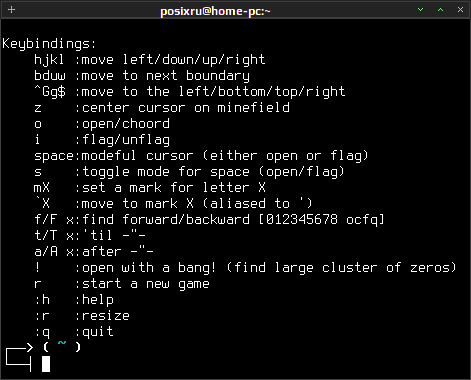Screen dimensions: 471x380
Task: Click the down chevron window button
Action: [x=421, y=10]
